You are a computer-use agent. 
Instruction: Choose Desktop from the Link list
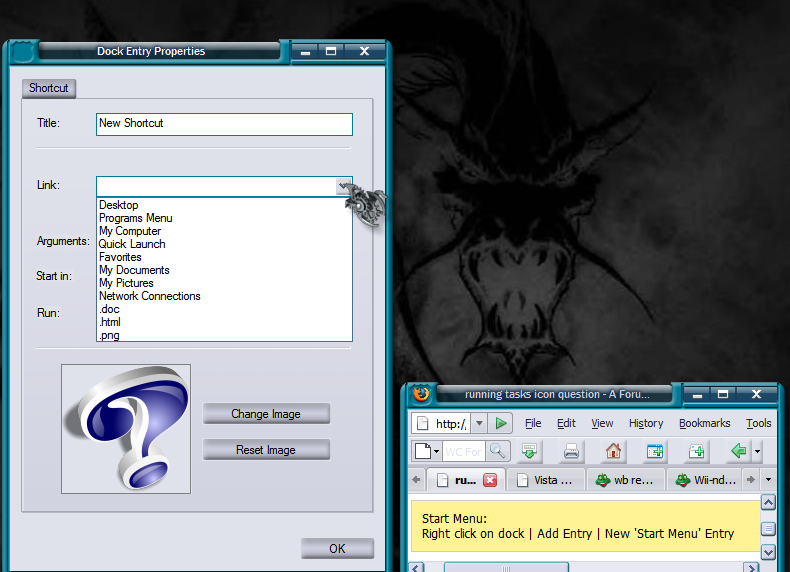point(224,205)
